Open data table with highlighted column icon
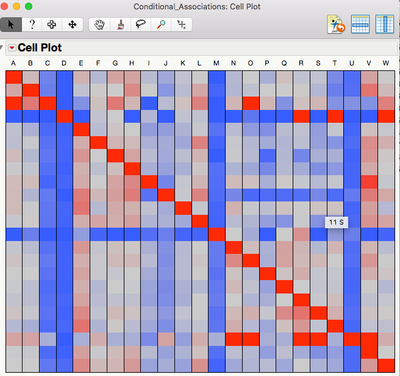This screenshot has width=400, height=376. pos(384,24)
